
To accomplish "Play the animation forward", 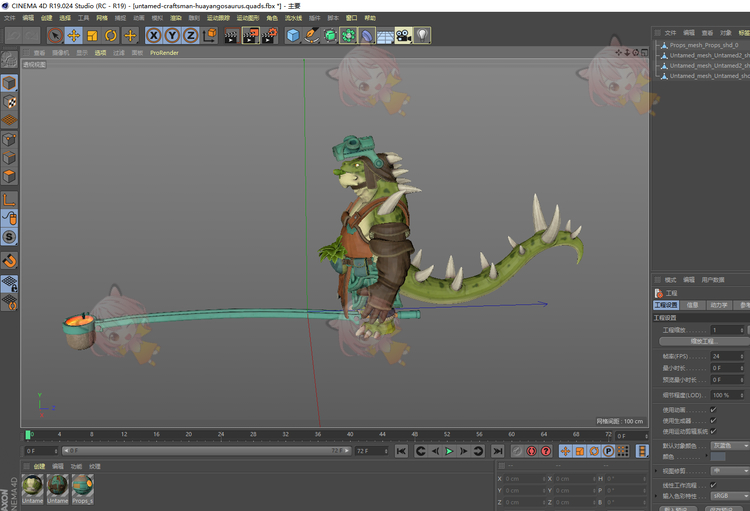I will (x=449, y=451).
